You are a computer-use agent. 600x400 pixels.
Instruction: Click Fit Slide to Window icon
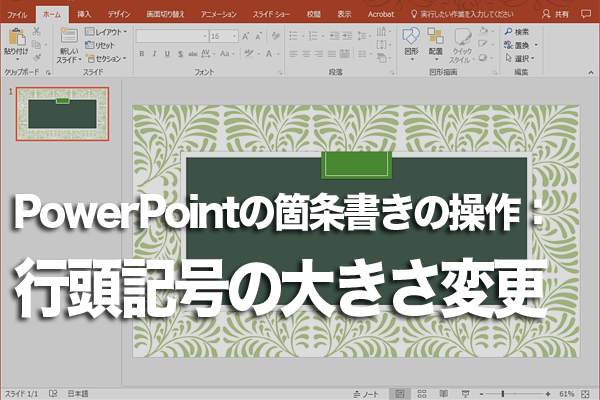click(x=585, y=394)
